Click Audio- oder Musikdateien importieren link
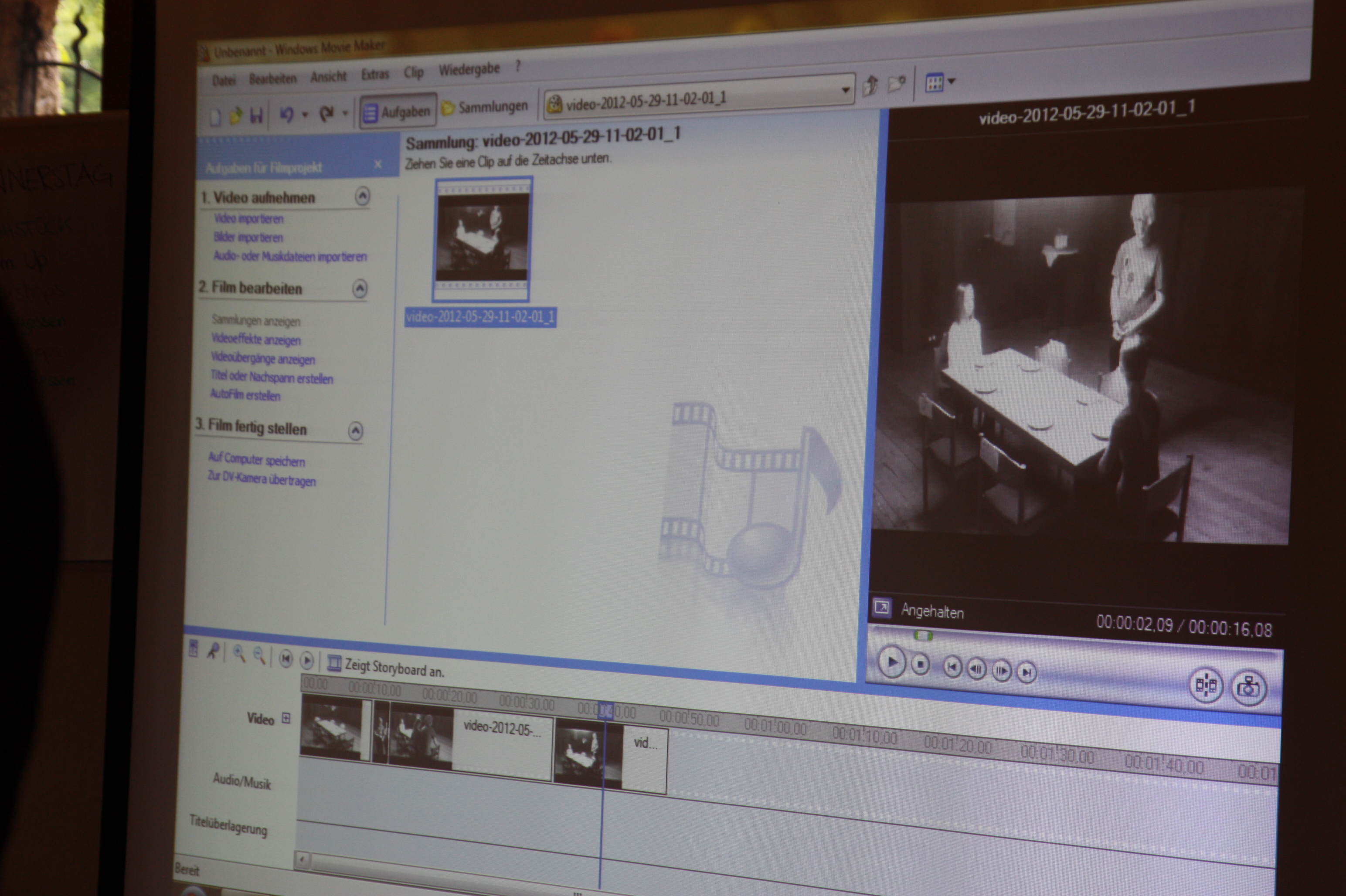This screenshot has width=1346, height=896. click(x=290, y=257)
